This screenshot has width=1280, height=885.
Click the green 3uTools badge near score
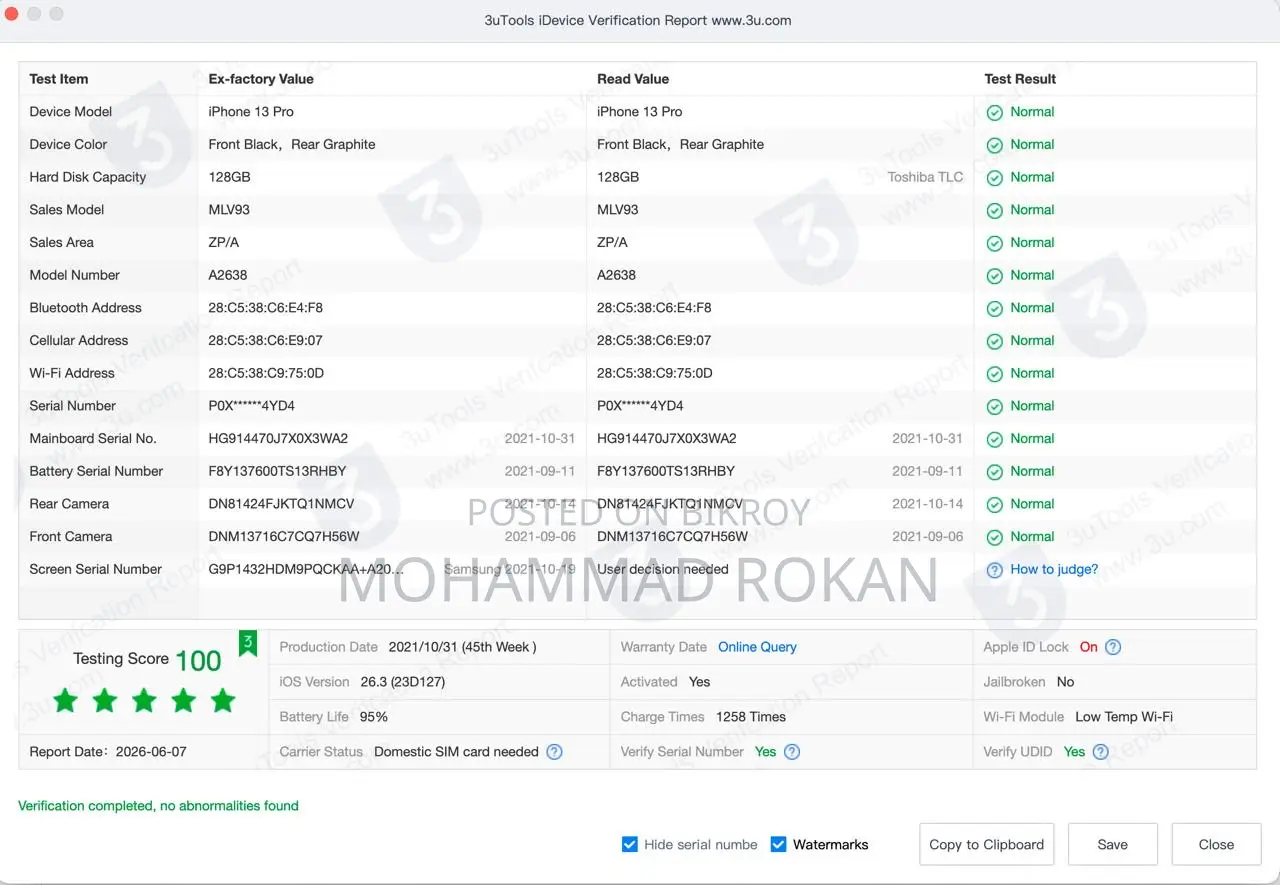(248, 644)
